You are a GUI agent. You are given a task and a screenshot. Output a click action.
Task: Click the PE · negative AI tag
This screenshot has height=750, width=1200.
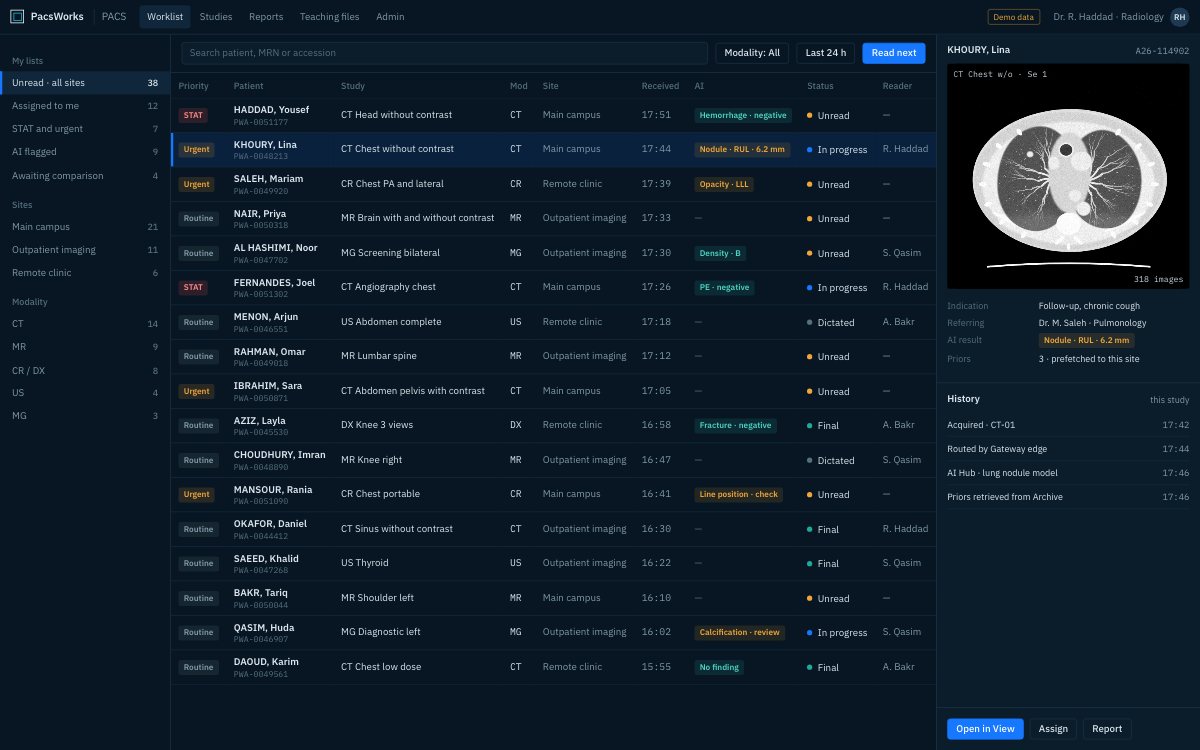pyautogui.click(x=724, y=287)
